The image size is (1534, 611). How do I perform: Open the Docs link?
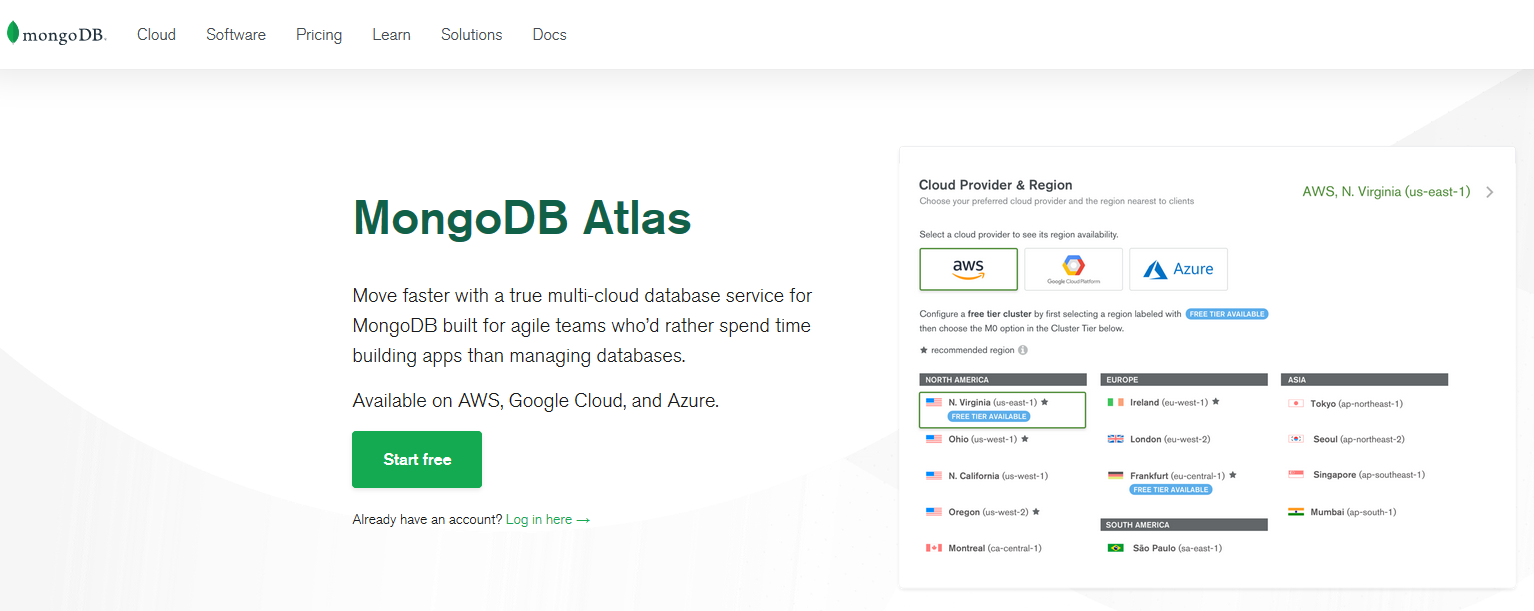pyautogui.click(x=549, y=35)
